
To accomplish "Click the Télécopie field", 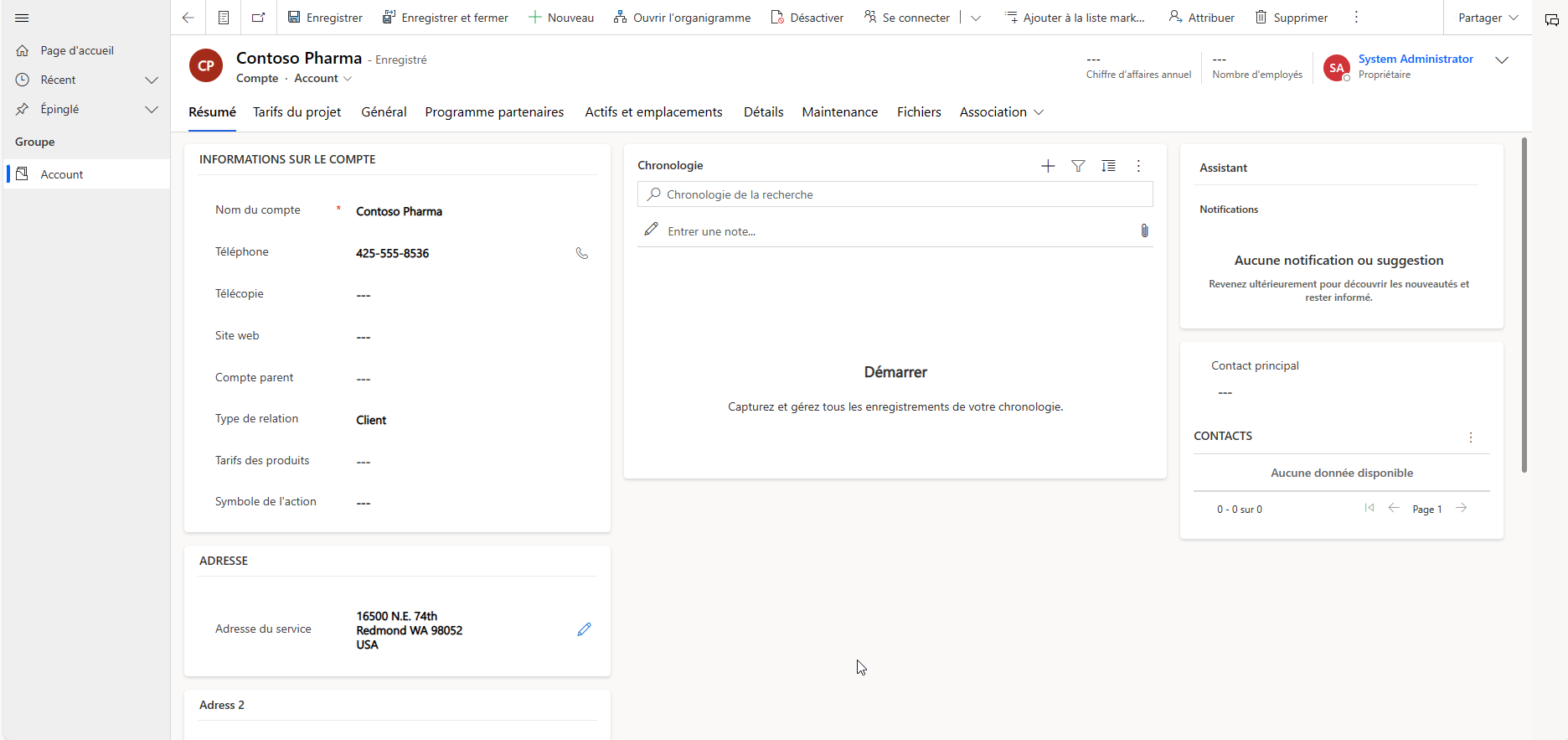I will (x=472, y=295).
